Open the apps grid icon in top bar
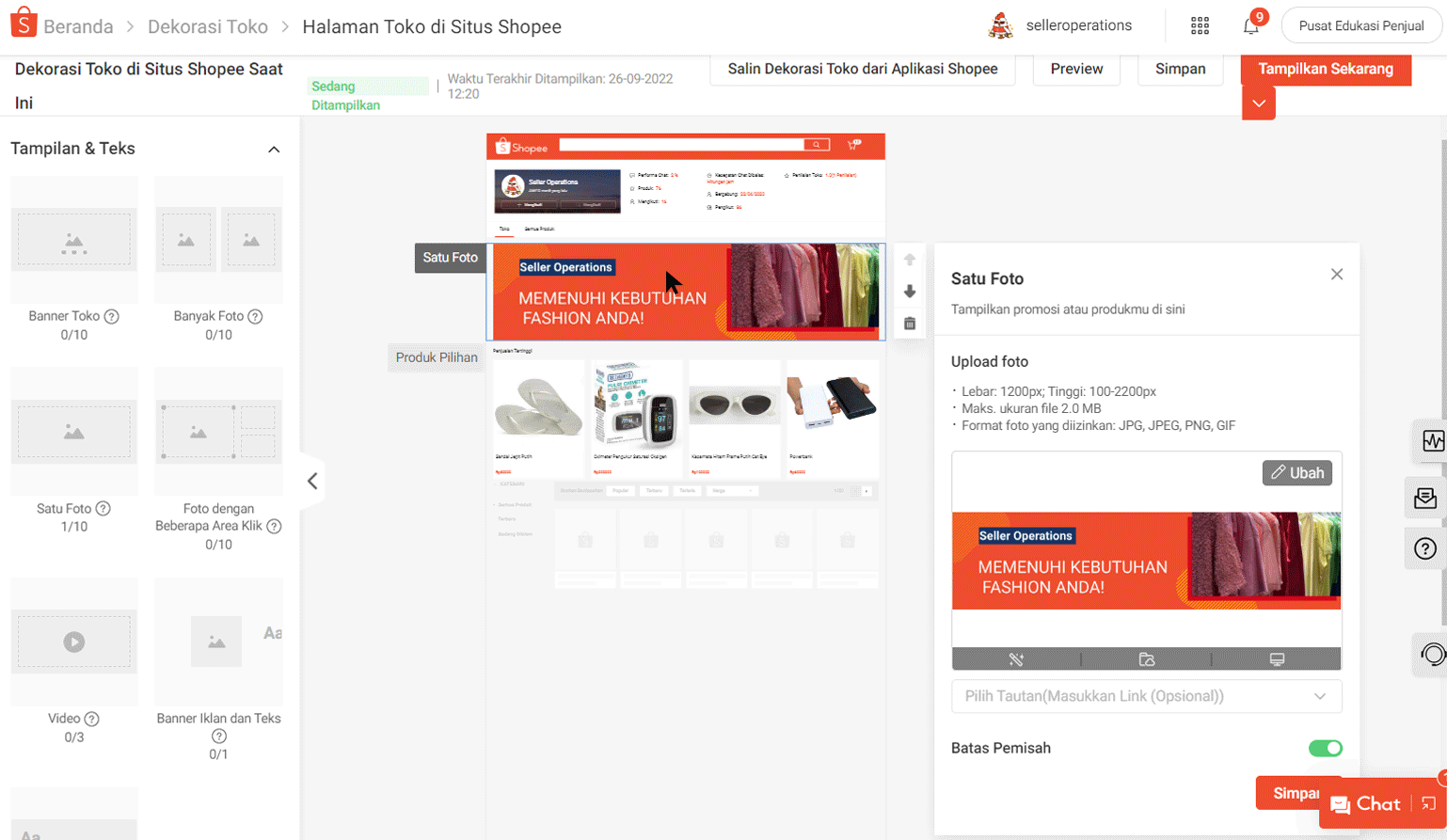This screenshot has width=1447, height=840. (x=1200, y=25)
